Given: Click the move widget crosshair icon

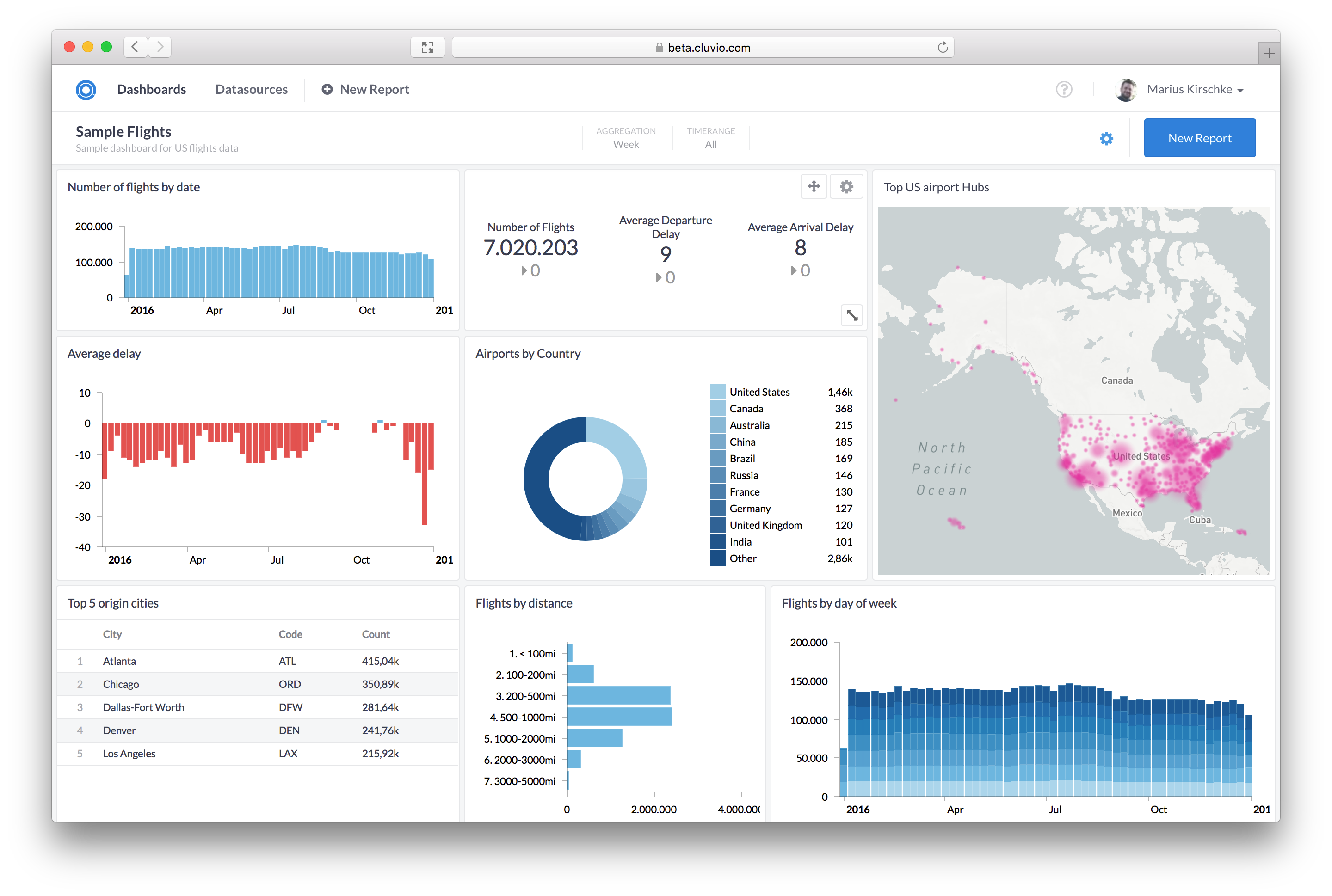Looking at the screenshot, I should [x=814, y=186].
